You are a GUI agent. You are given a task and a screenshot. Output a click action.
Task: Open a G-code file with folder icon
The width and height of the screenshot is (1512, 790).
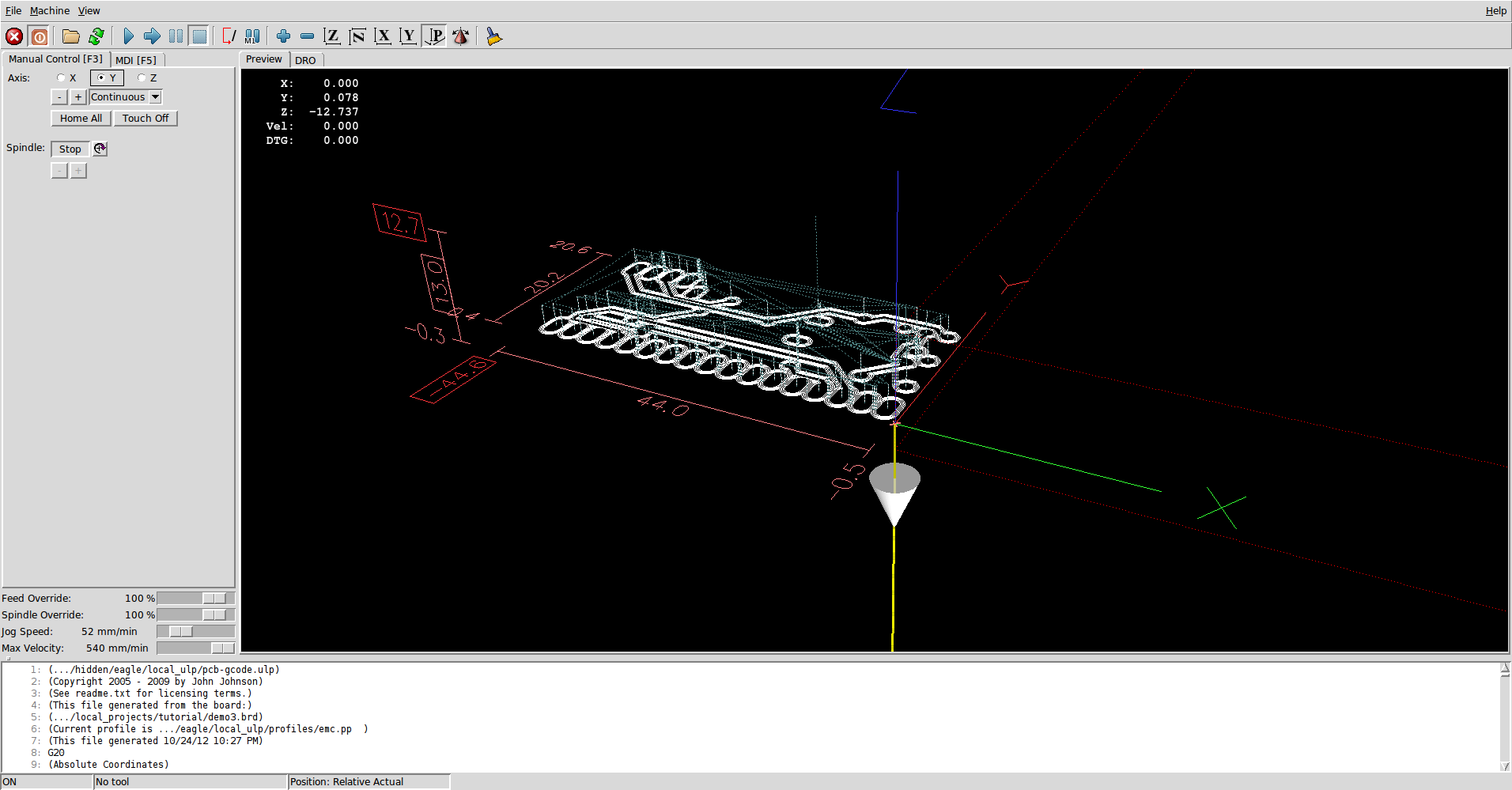[x=71, y=36]
